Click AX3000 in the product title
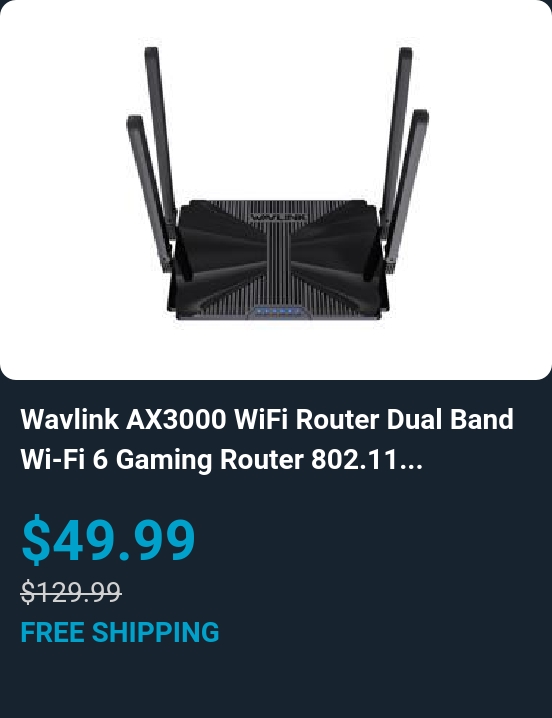Screen dimensions: 552x718 coord(176,419)
